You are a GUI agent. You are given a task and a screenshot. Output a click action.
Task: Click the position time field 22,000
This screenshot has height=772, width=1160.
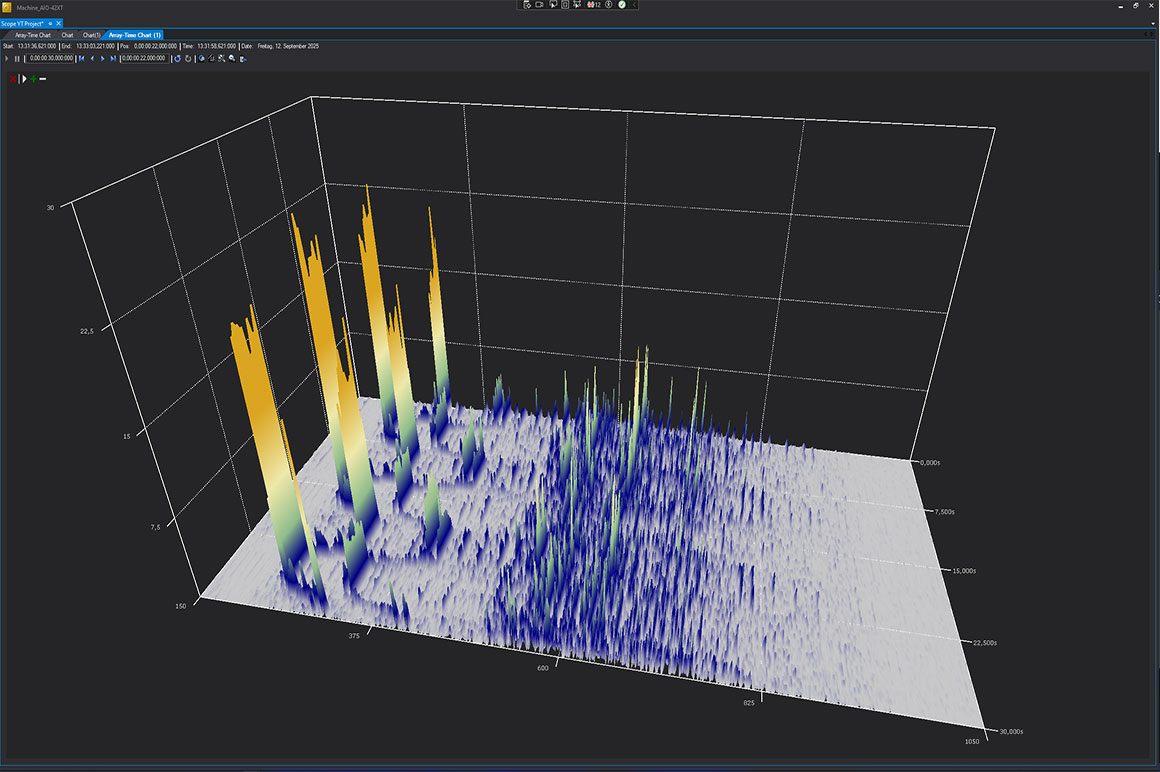144,59
